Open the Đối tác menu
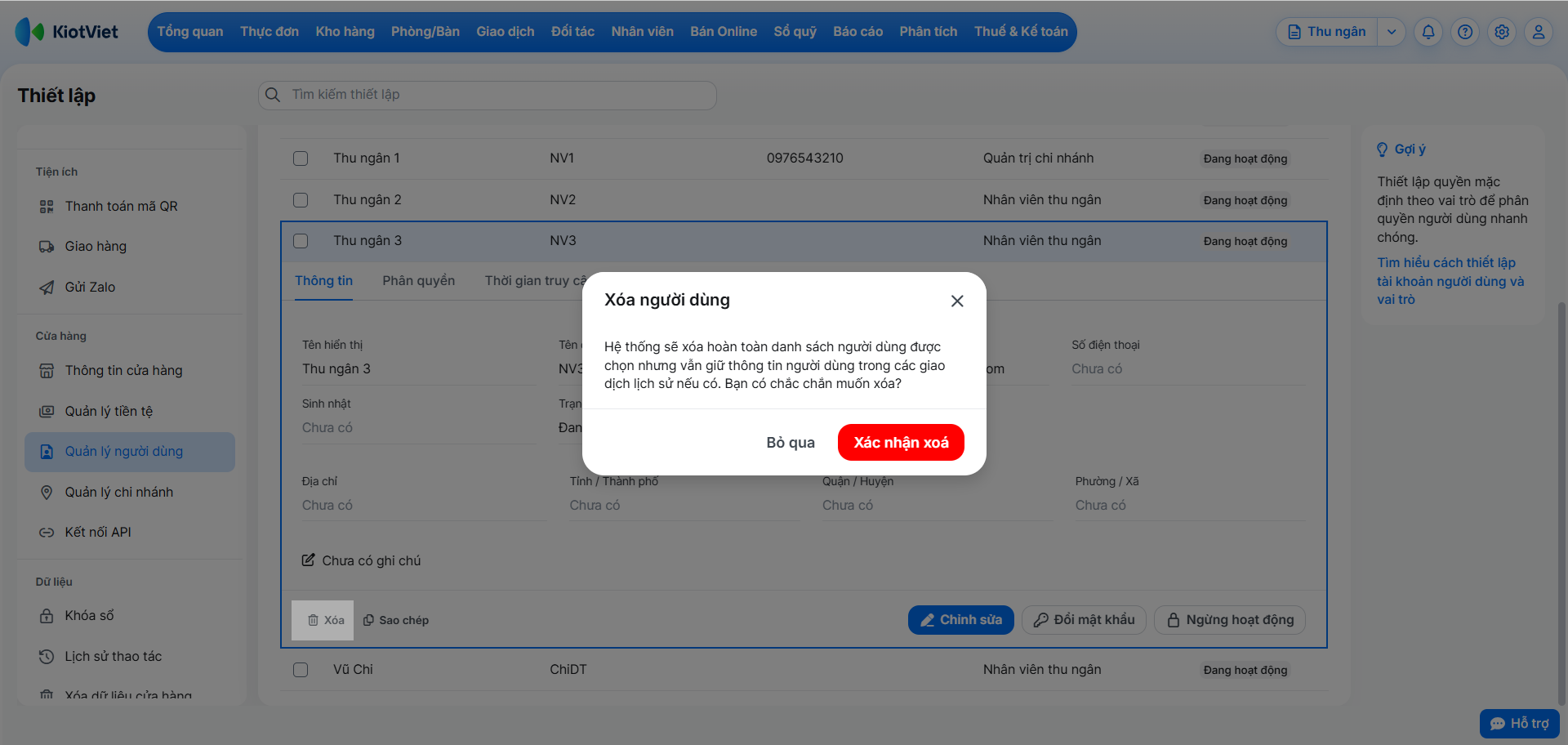The width and height of the screenshot is (1568, 745). click(x=572, y=32)
